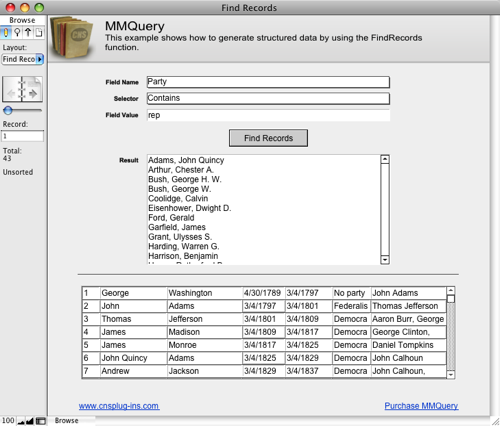Click the 'Federalis' party cell
The image size is (500, 426).
351,306
